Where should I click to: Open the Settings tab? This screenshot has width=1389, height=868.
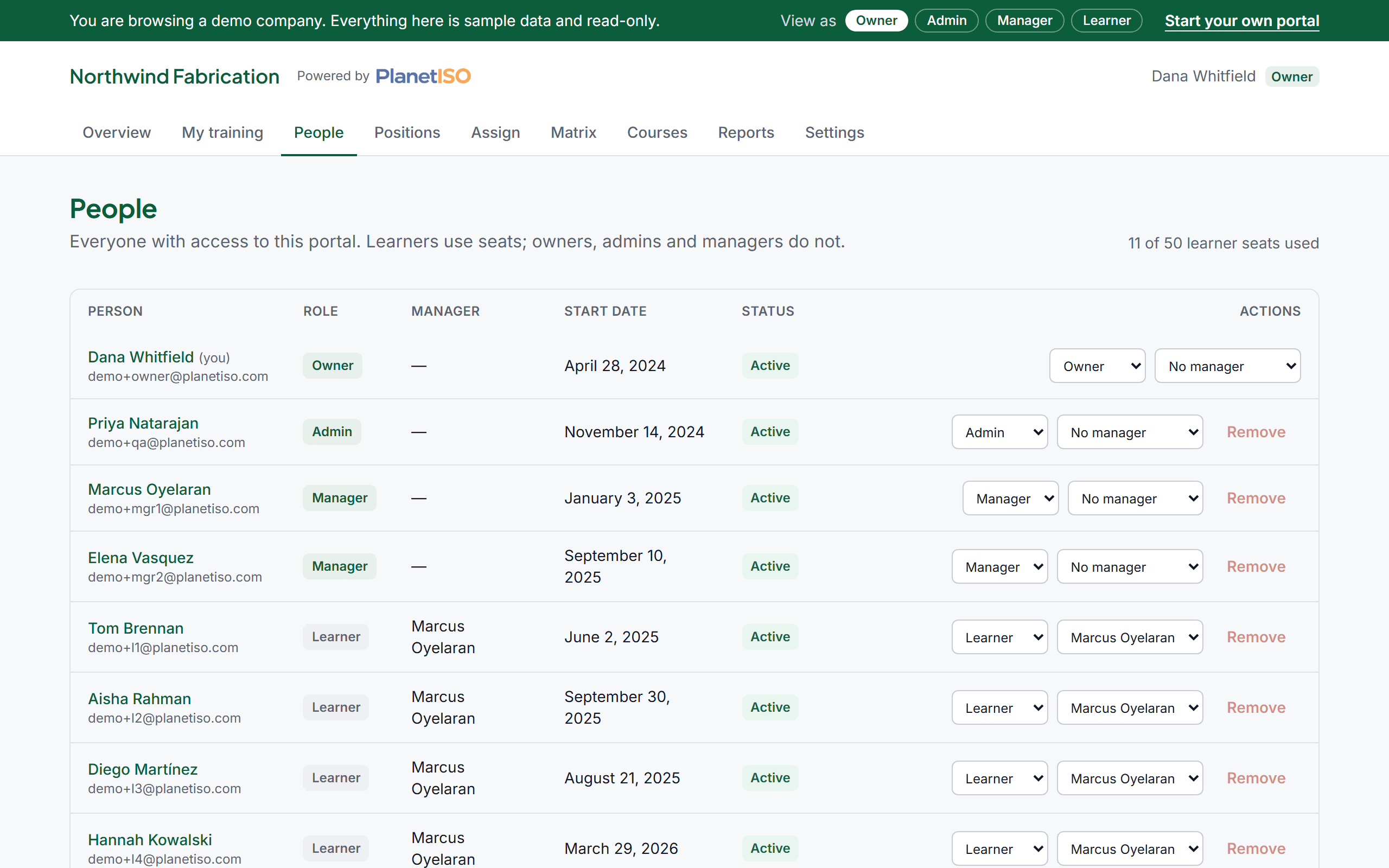(834, 132)
